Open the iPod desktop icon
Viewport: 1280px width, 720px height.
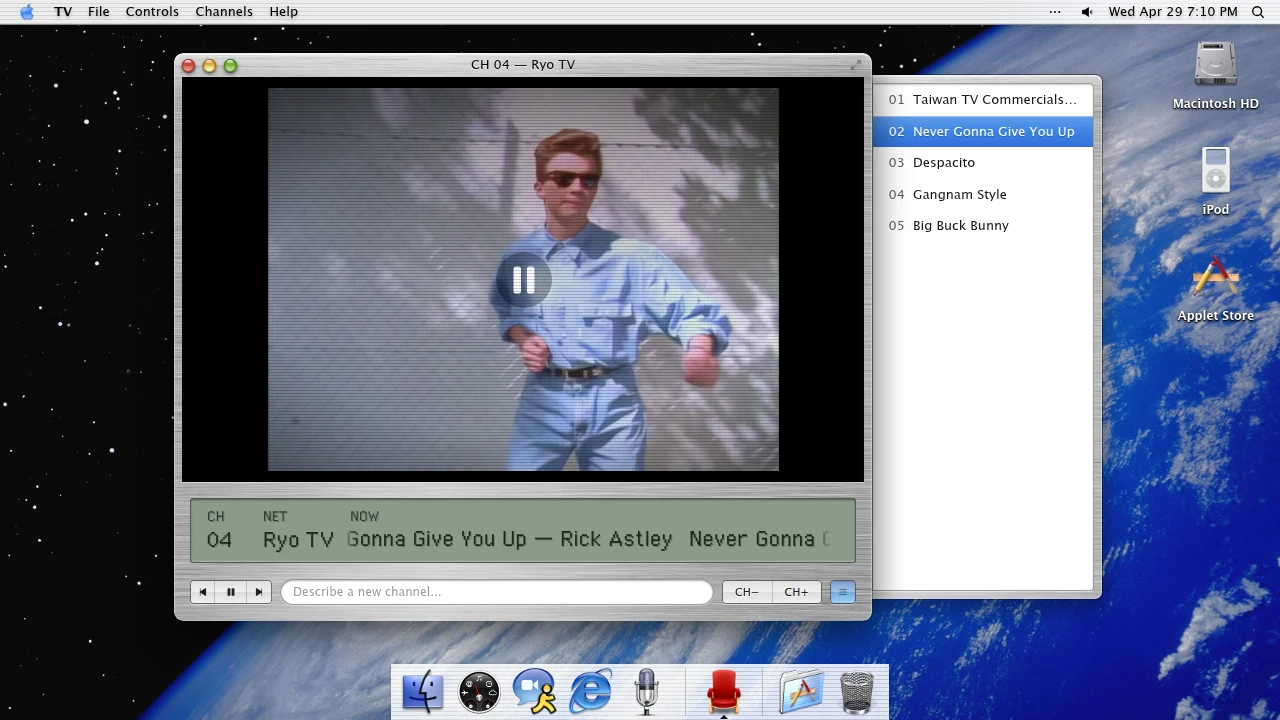click(1216, 182)
